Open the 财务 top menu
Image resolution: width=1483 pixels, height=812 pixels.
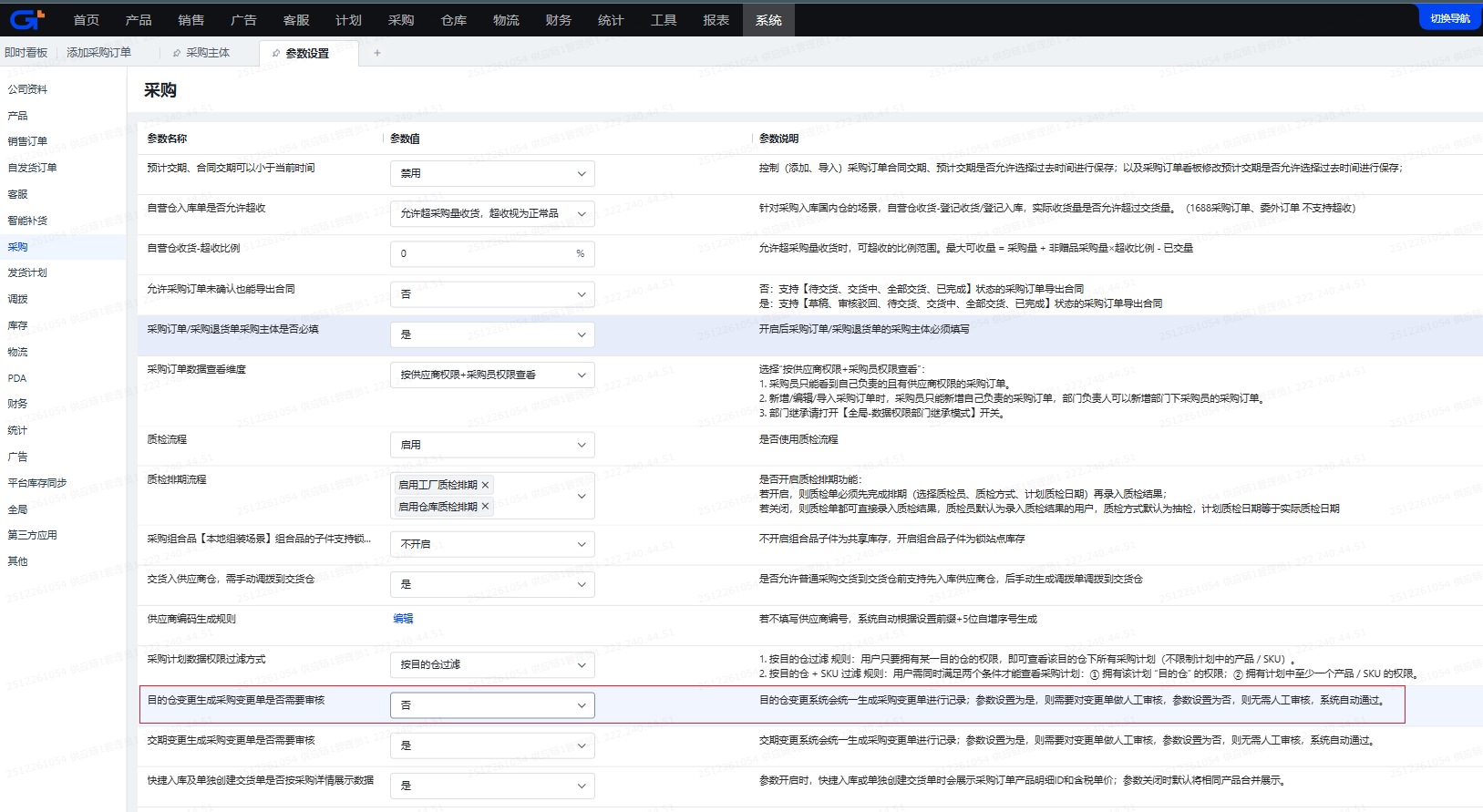(x=558, y=20)
